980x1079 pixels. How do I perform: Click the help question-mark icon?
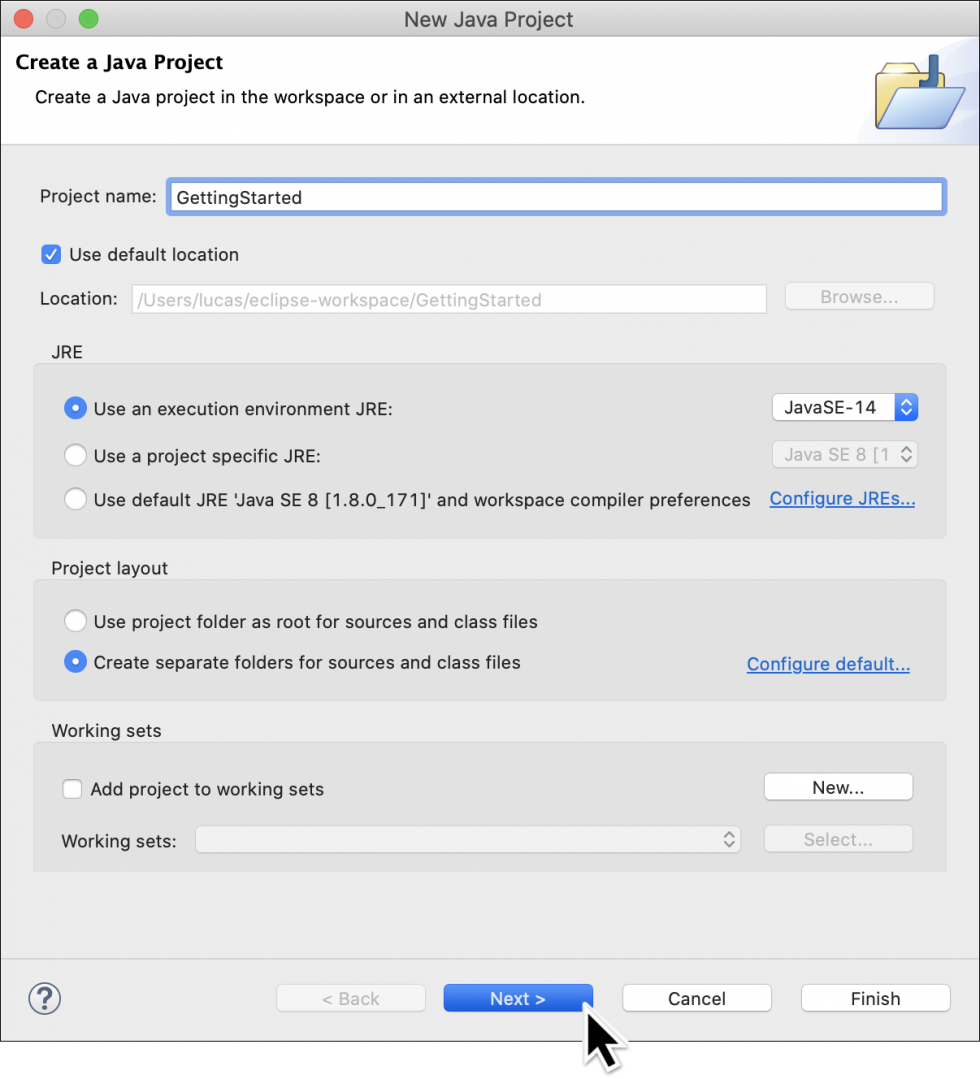pos(44,997)
